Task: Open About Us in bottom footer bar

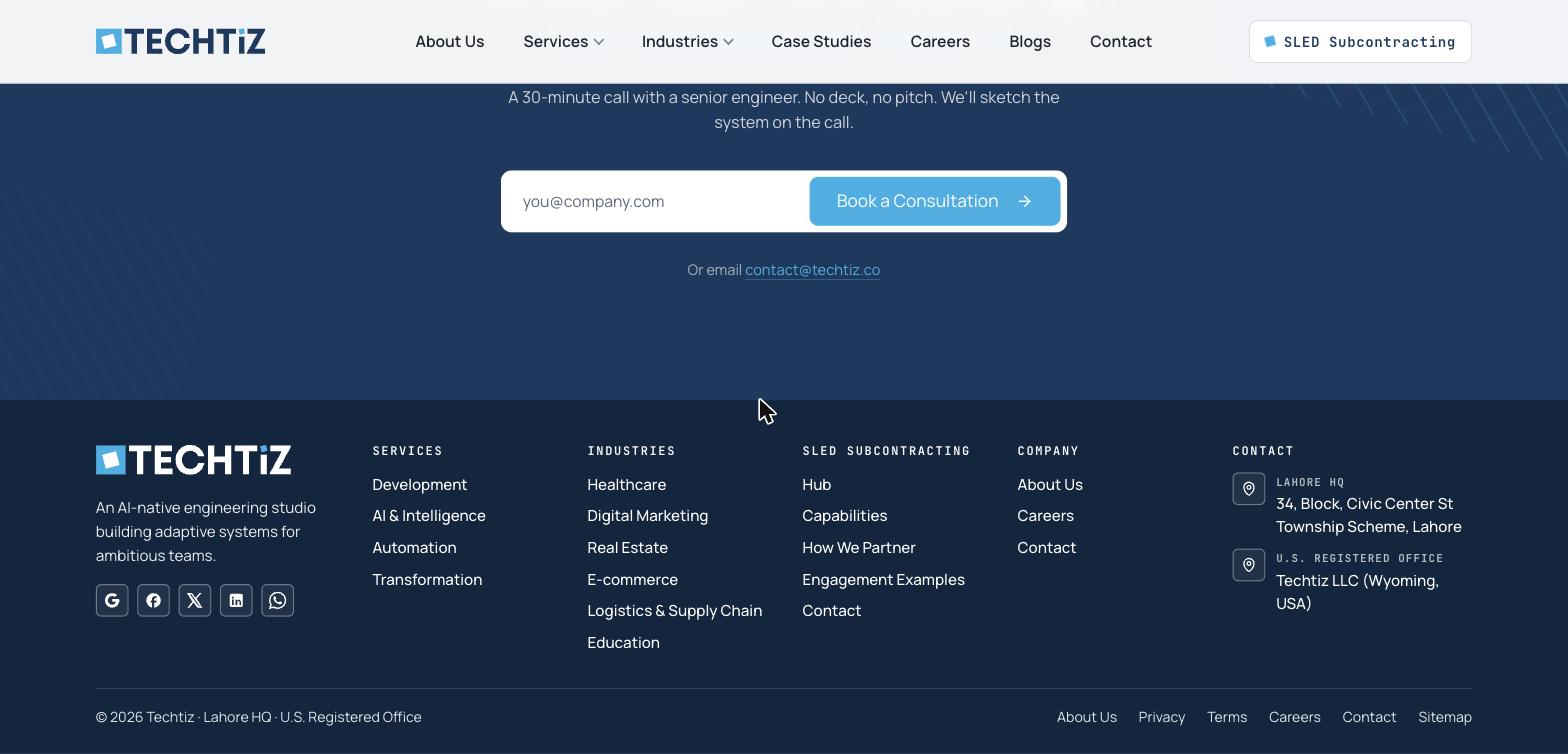Action: pos(1087,717)
